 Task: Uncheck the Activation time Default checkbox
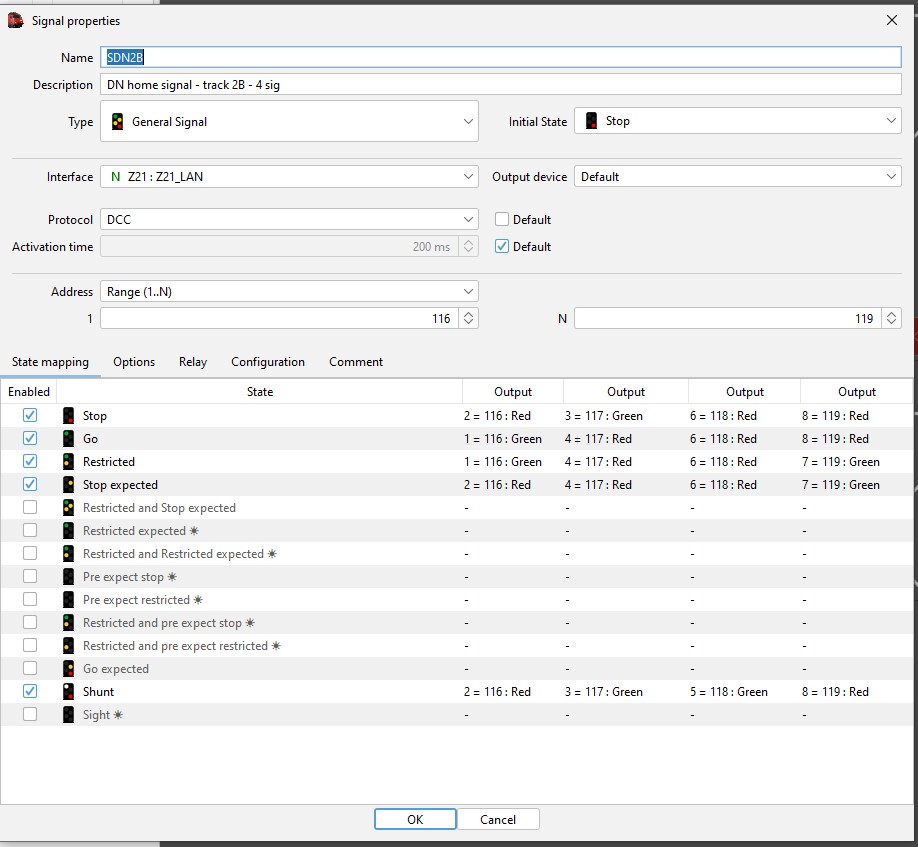click(502, 247)
